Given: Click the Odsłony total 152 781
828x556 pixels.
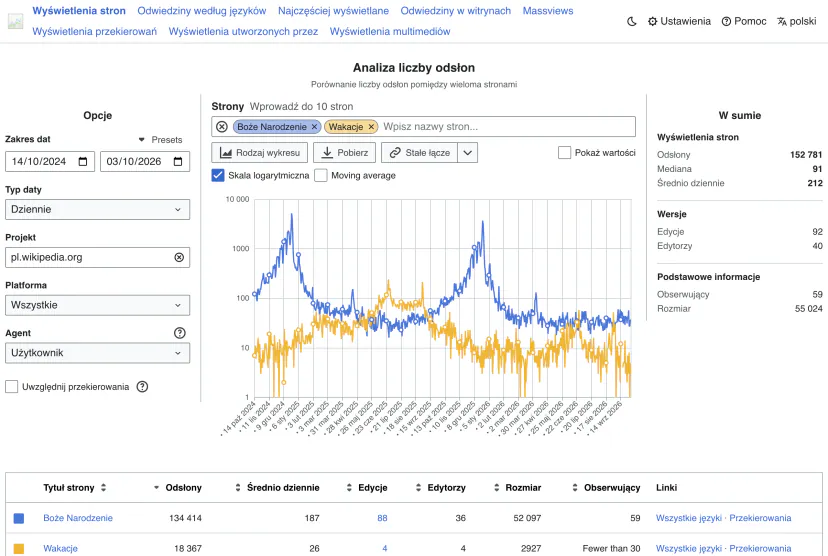Looking at the screenshot, I should click(806, 155).
